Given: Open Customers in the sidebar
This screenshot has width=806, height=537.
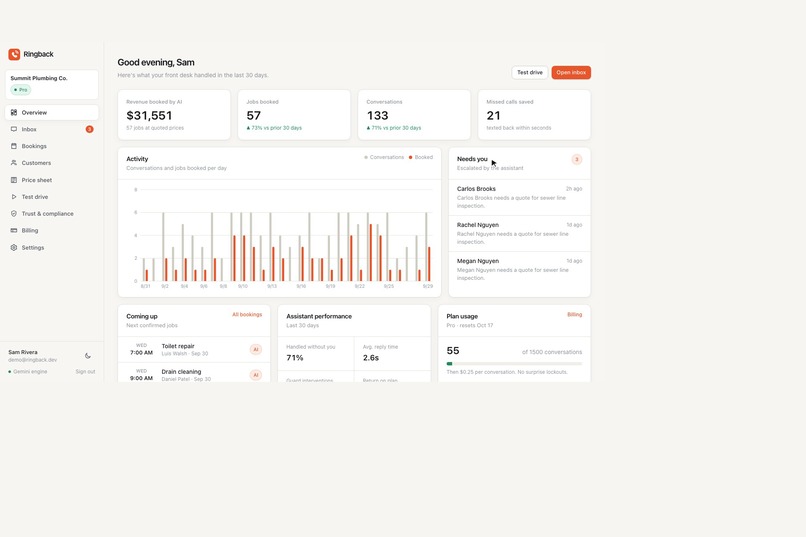Looking at the screenshot, I should (52, 163).
